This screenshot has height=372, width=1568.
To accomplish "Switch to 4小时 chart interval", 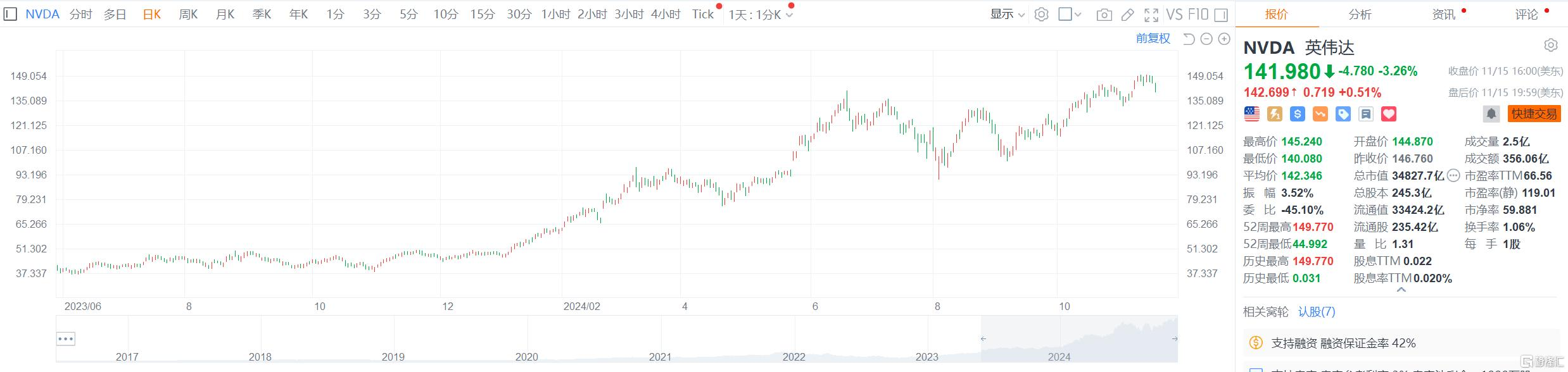I will [666, 14].
